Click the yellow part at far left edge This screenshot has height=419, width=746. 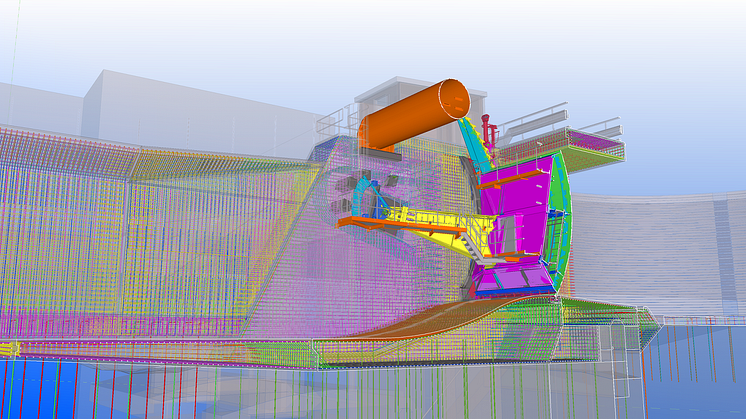pos(8,349)
